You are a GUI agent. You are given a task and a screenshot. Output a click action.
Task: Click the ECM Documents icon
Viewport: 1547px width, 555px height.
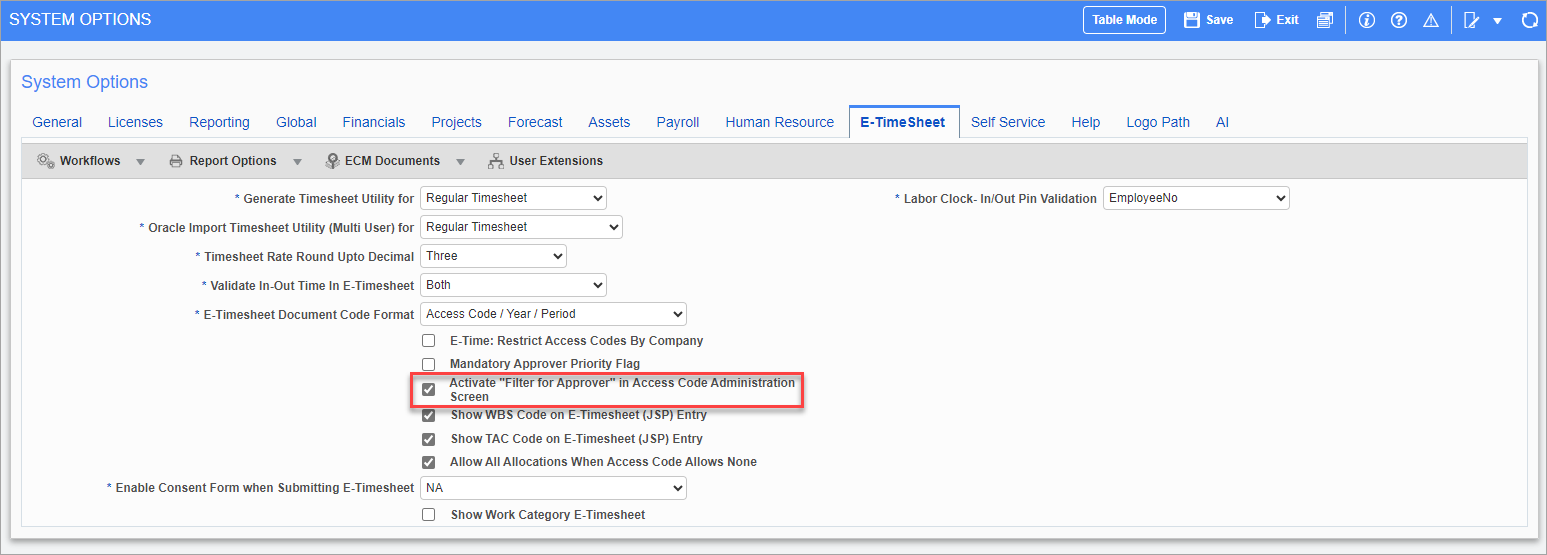point(333,161)
